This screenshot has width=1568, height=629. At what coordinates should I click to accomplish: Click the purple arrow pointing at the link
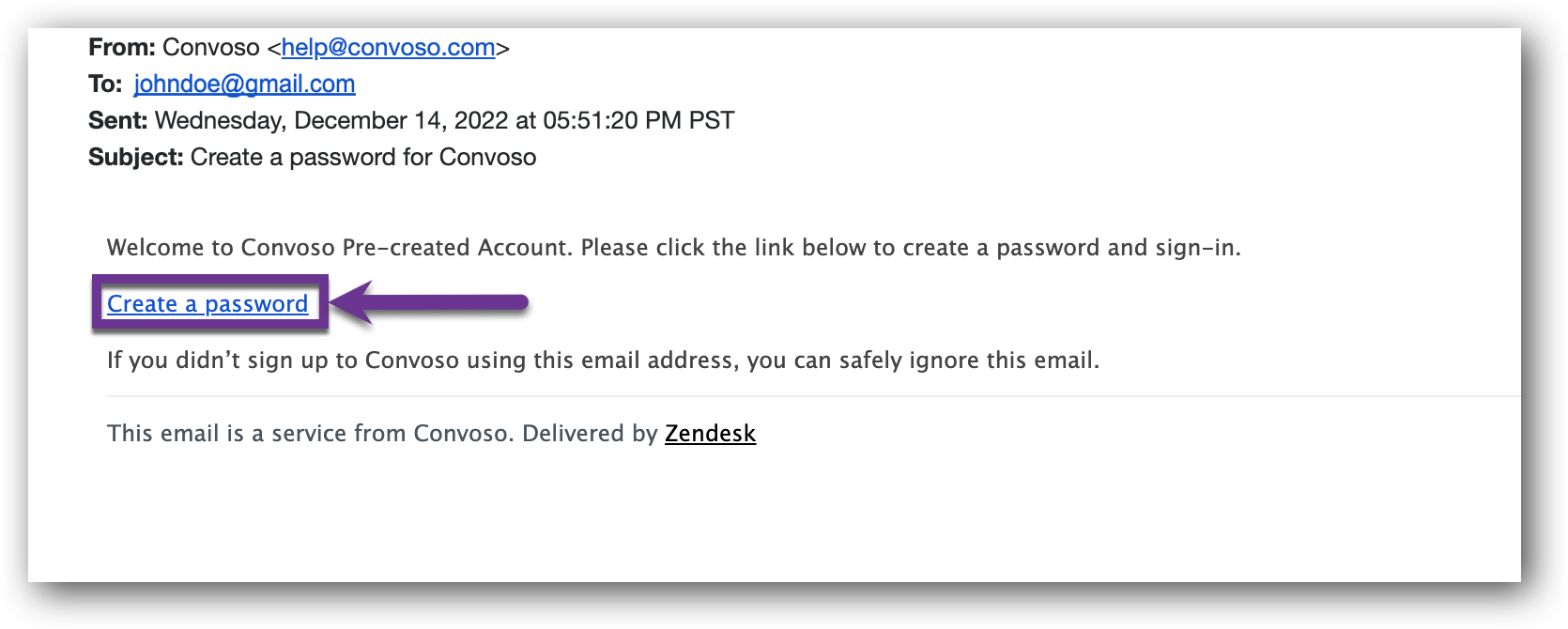pos(430,302)
